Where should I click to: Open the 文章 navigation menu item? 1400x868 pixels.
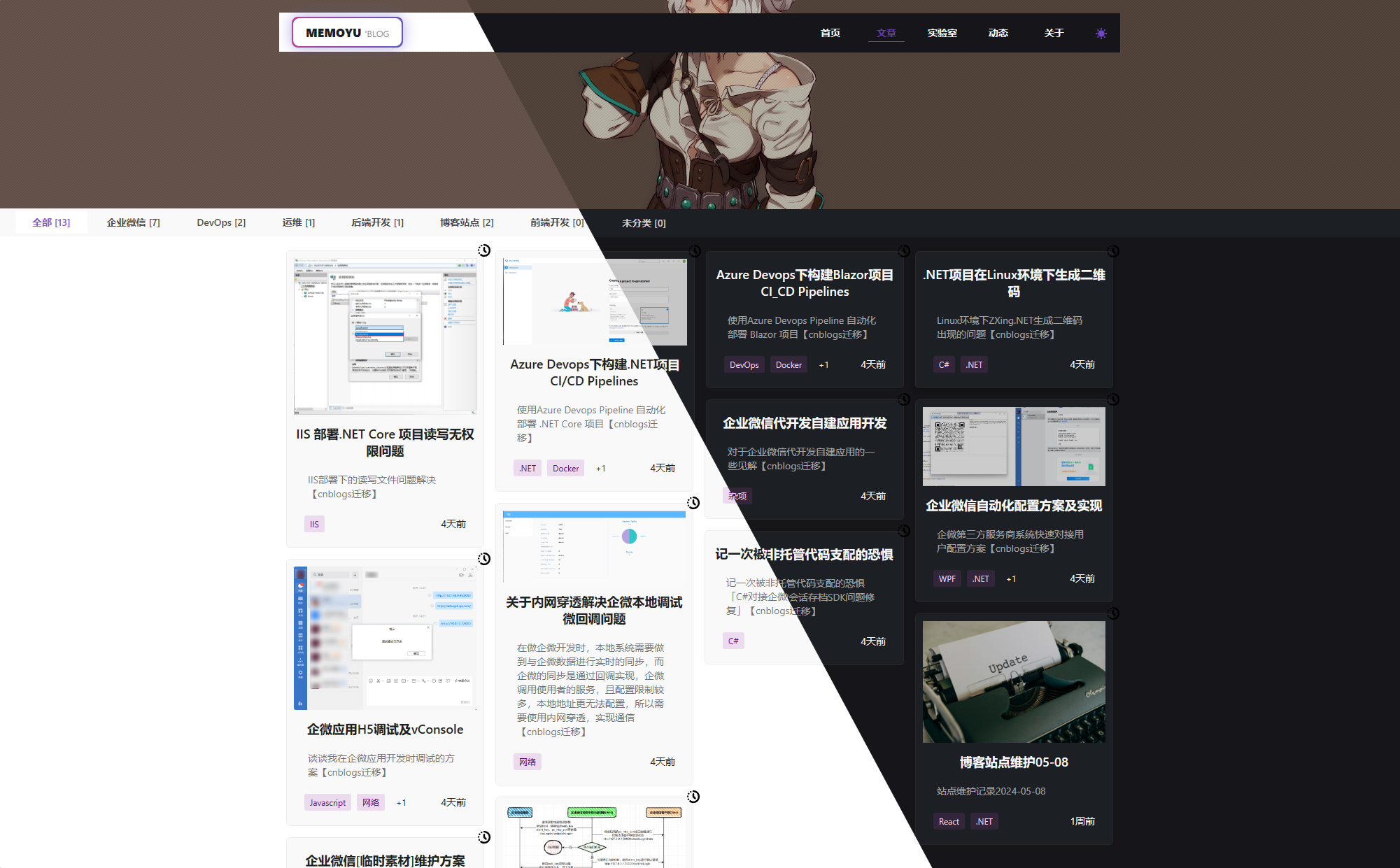point(886,33)
